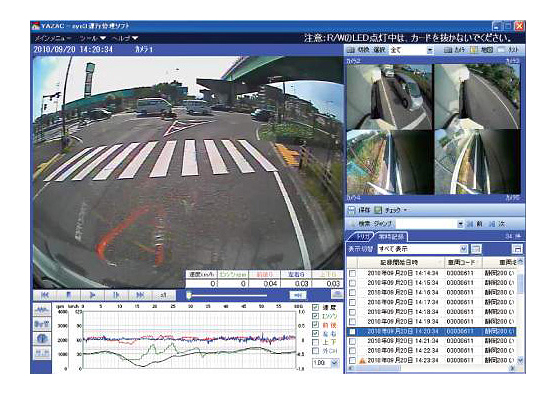Image resolution: width=556 pixels, height=394 pixels.
Task: Skip to the first frame with rewind button
Action: click(x=45, y=295)
